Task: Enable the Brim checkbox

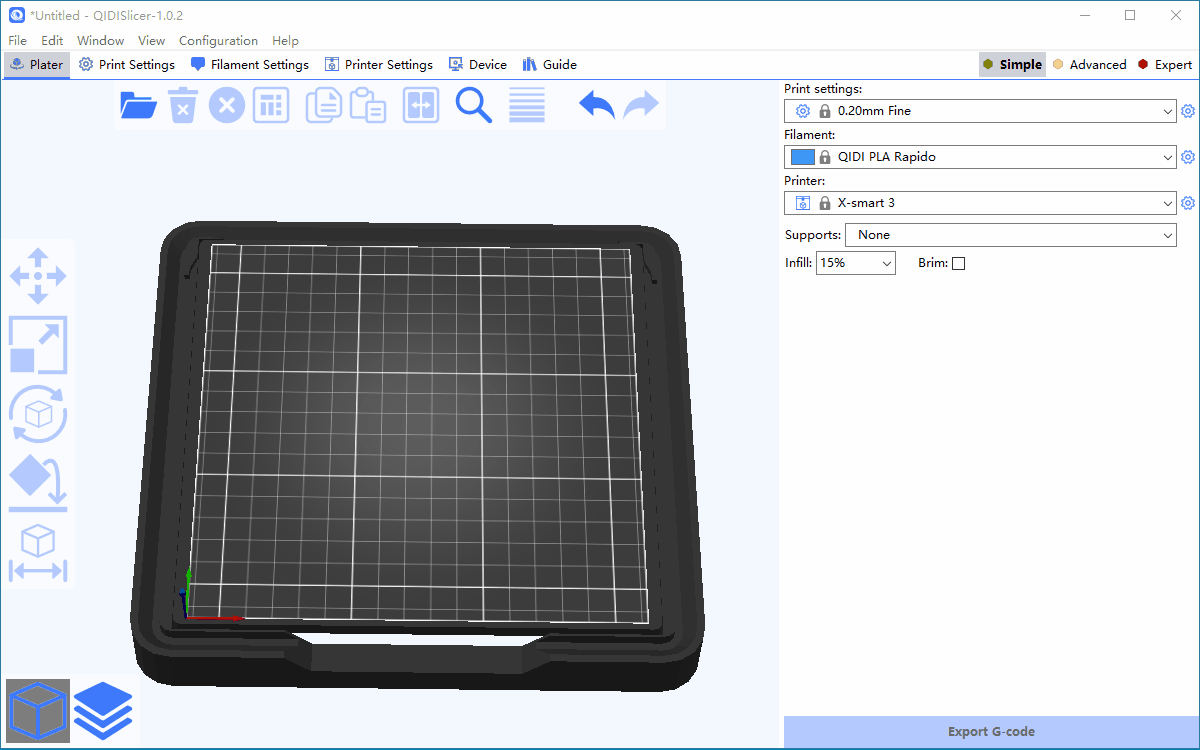Action: [958, 262]
